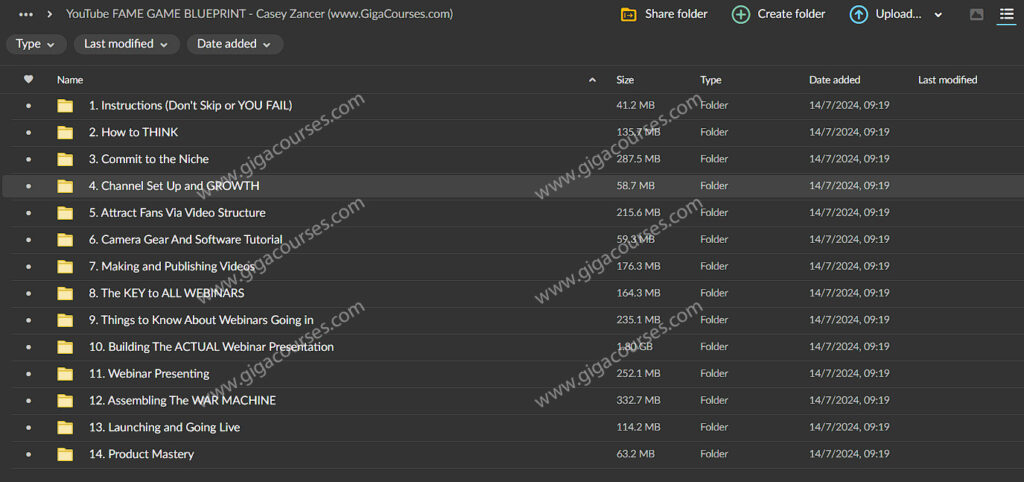Select 11. Webinar Presenting folder name
This screenshot has height=482, width=1024.
pyautogui.click(x=149, y=374)
